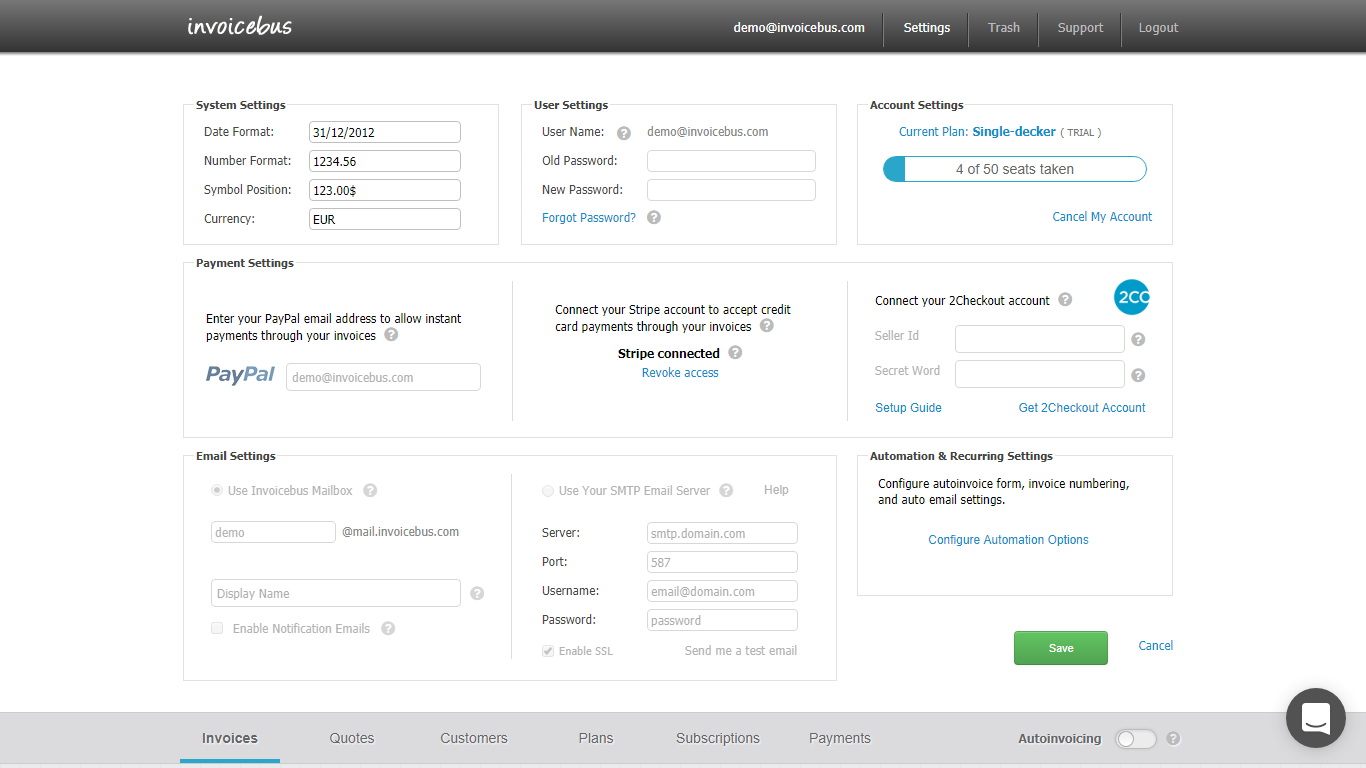Click the help icon next to Seller Id
The height and width of the screenshot is (768, 1366).
point(1138,339)
